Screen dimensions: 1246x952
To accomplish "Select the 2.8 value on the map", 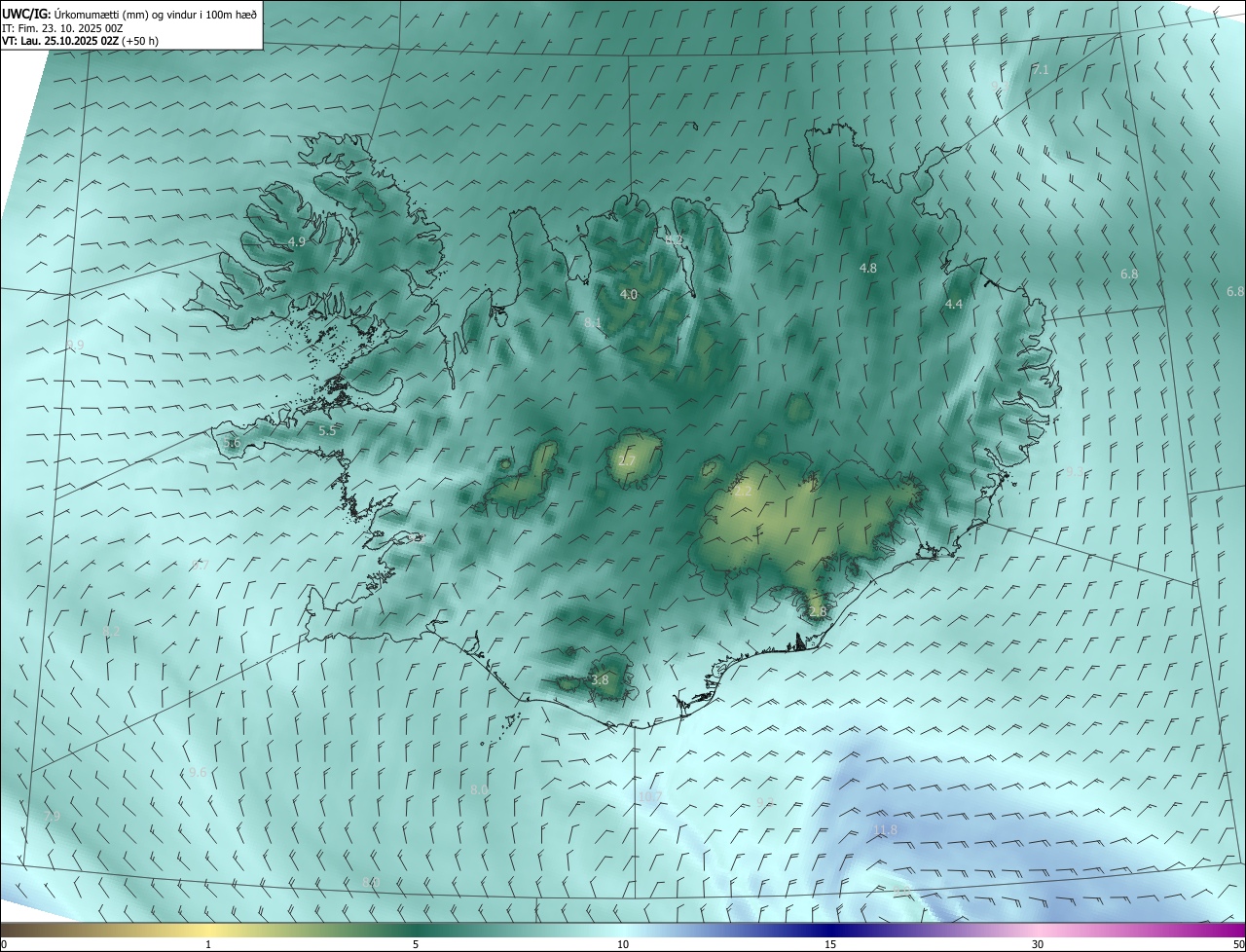I will pos(818,611).
